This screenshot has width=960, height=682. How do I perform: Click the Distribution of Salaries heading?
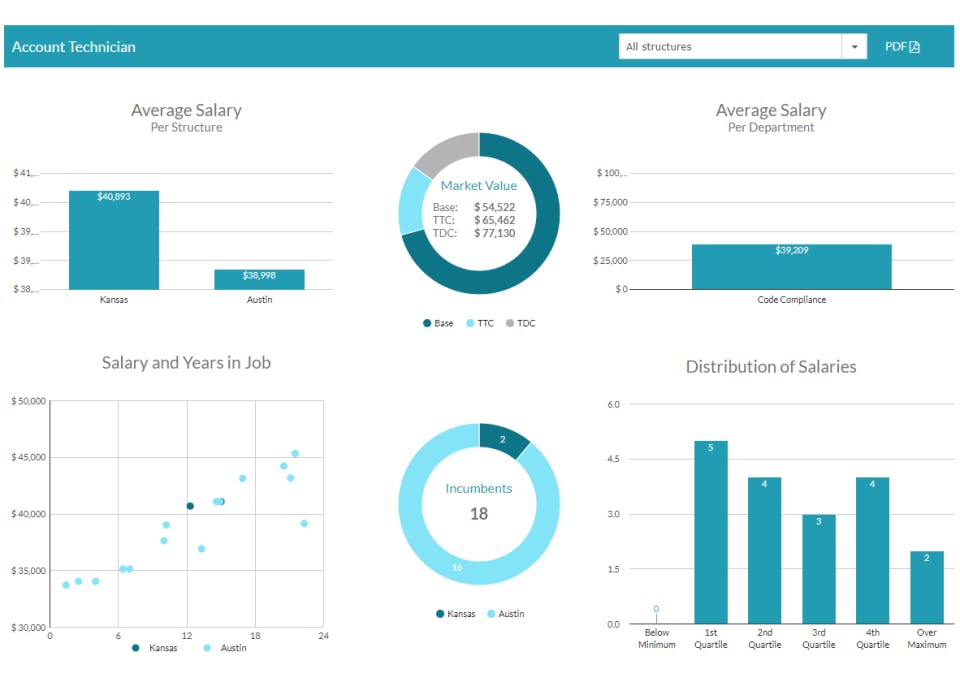coord(771,366)
